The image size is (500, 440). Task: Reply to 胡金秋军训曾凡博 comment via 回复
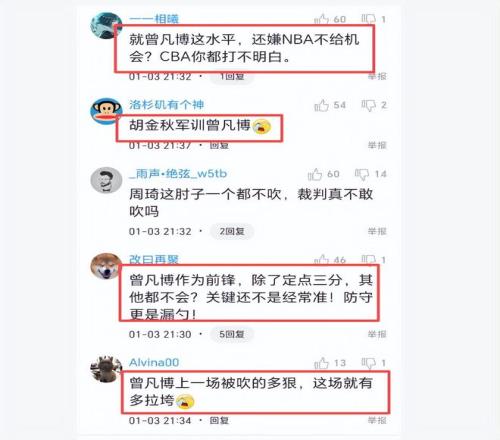click(219, 146)
